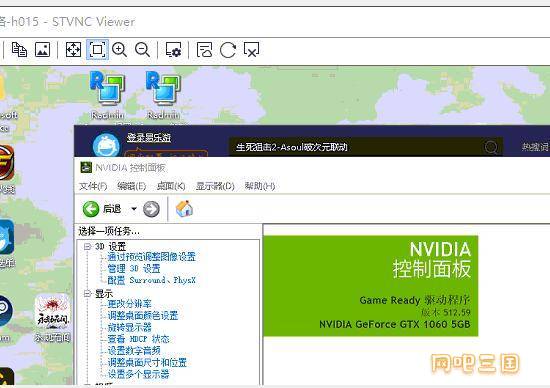Select 配置 Surround、PhysX
The width and height of the screenshot is (550, 388).
click(151, 280)
